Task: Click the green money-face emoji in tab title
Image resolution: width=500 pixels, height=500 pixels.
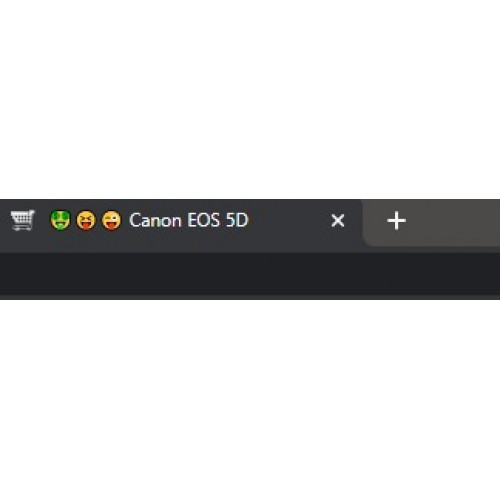Action: 60,220
